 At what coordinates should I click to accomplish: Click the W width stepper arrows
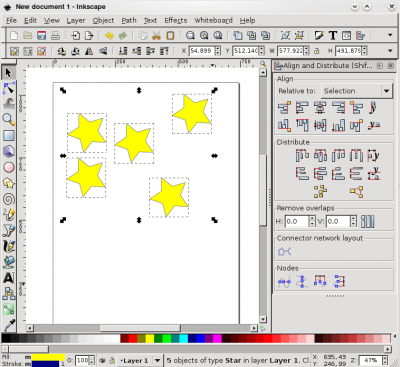click(306, 51)
